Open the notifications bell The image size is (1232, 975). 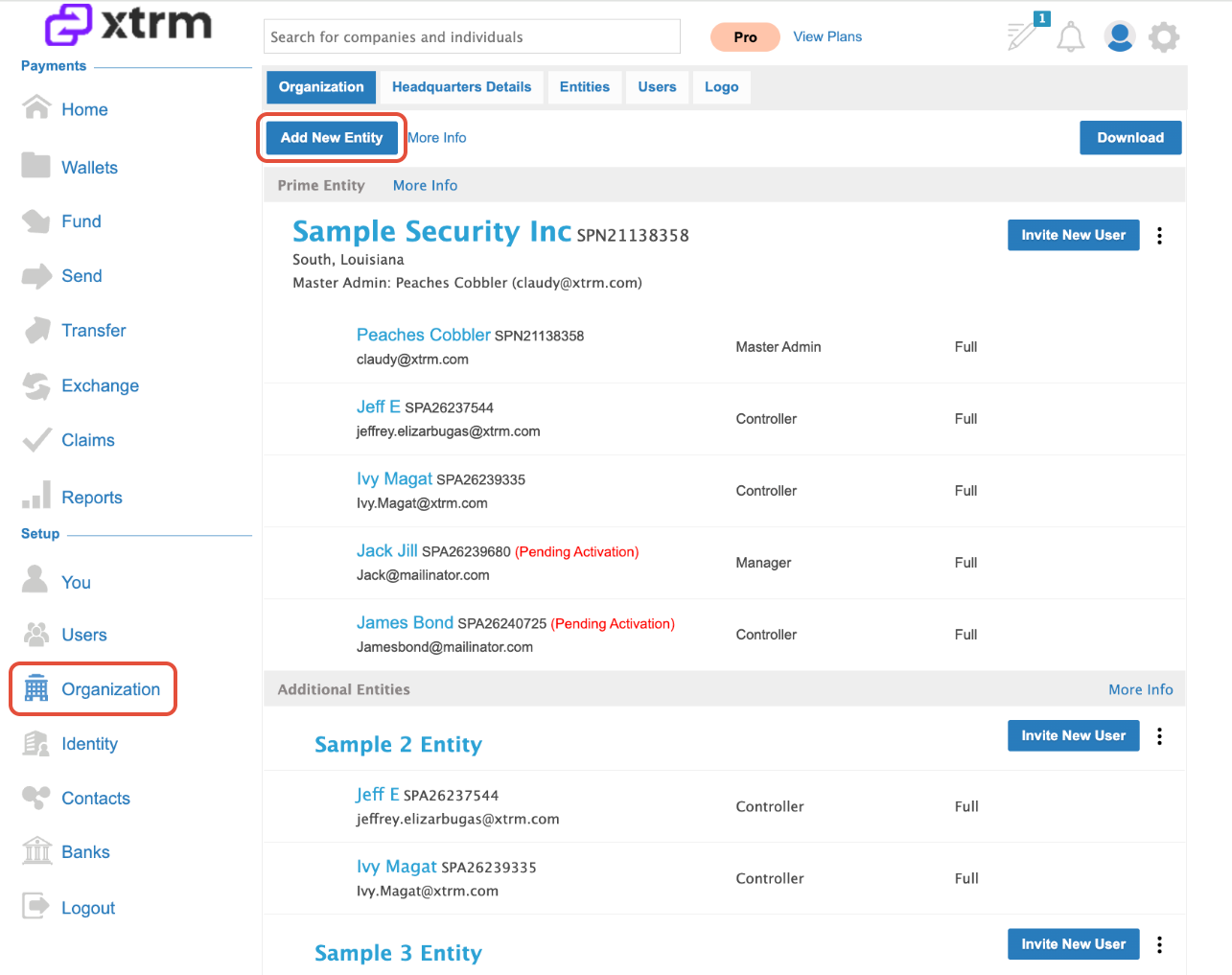[x=1070, y=37]
